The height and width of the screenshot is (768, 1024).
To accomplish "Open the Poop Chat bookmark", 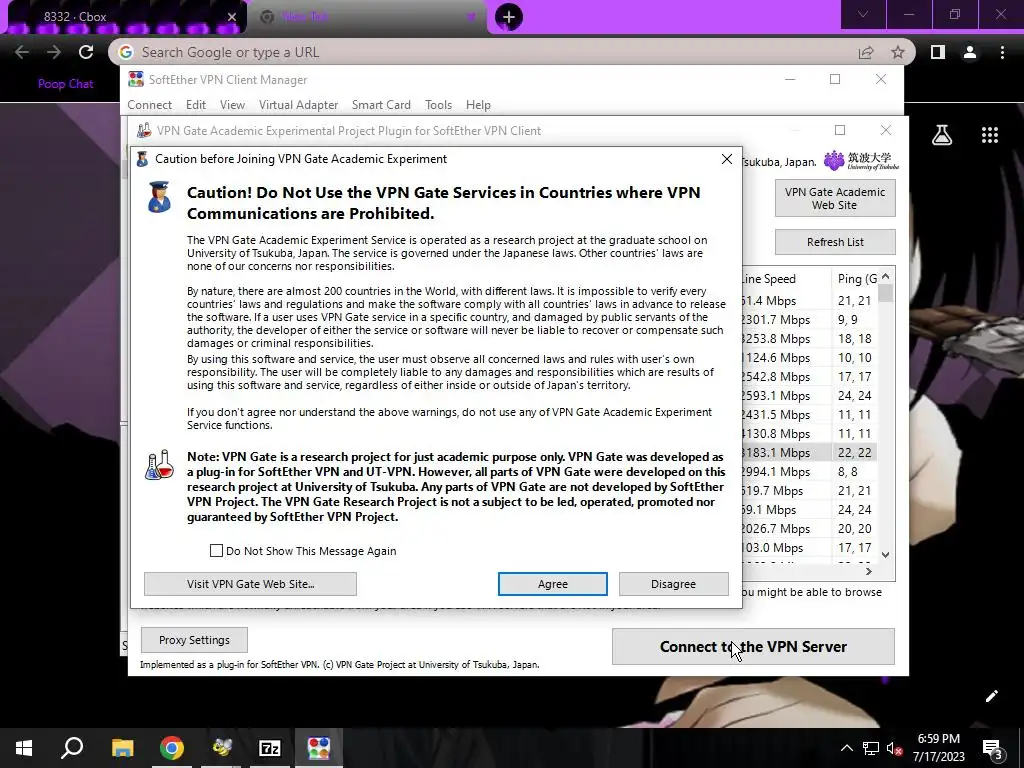I will click(65, 84).
